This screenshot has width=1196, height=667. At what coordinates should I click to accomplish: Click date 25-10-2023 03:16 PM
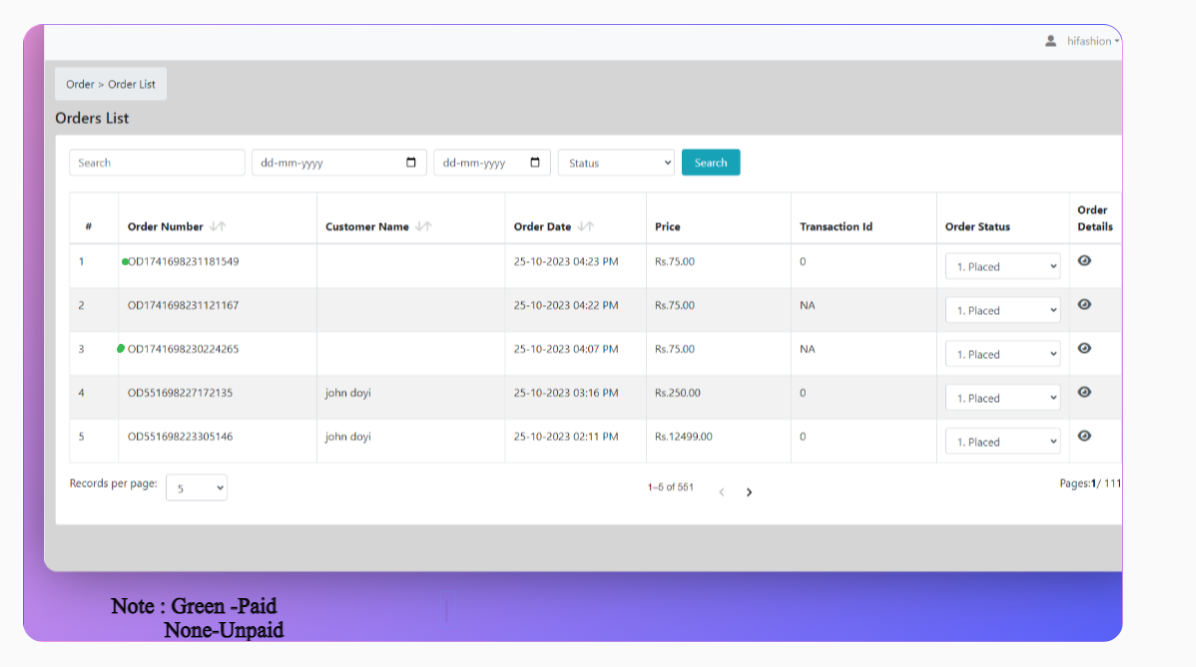[566, 393]
